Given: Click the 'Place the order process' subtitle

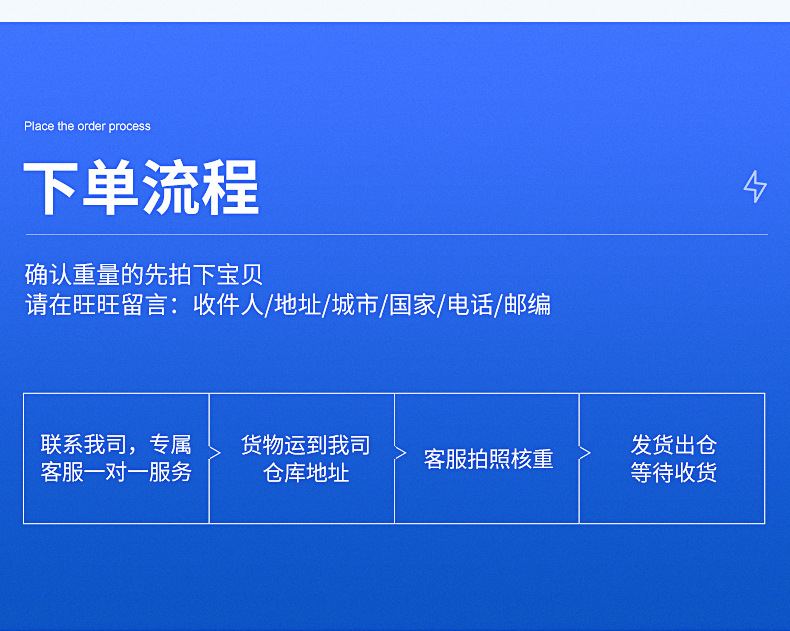Looking at the screenshot, I should tap(87, 126).
